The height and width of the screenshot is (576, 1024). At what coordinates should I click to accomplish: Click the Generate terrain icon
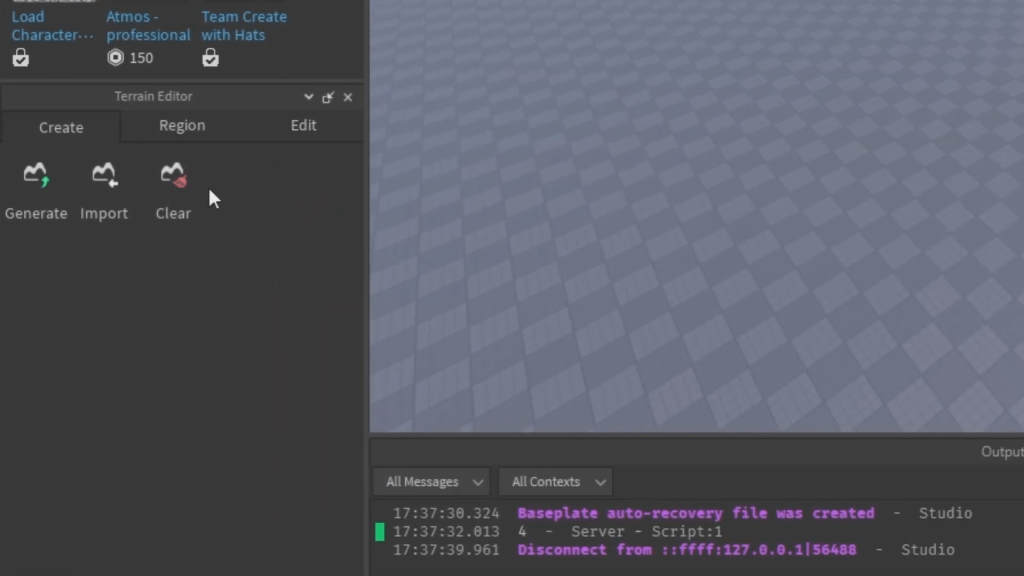point(36,174)
